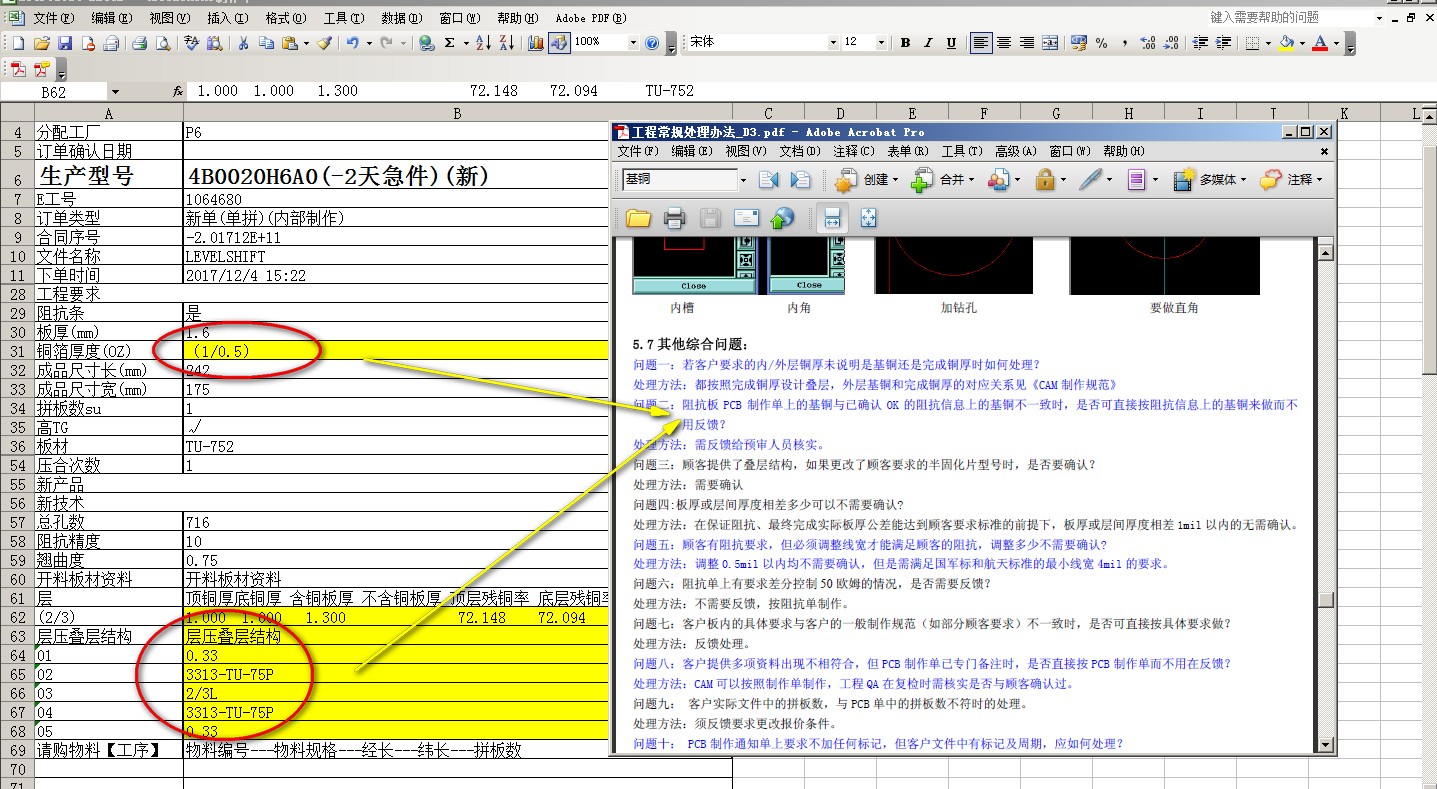Click the Open file icon in Excel toolbar
The height and width of the screenshot is (789, 1437).
tap(42, 43)
